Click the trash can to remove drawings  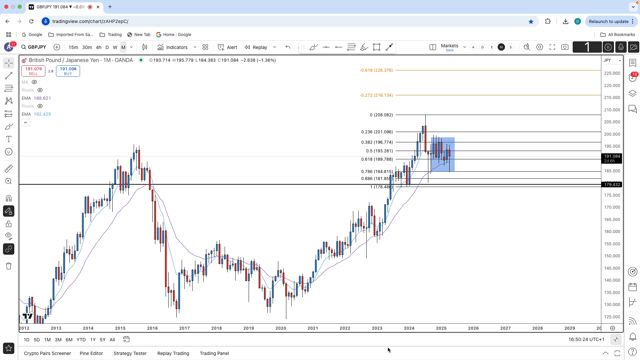9,266
